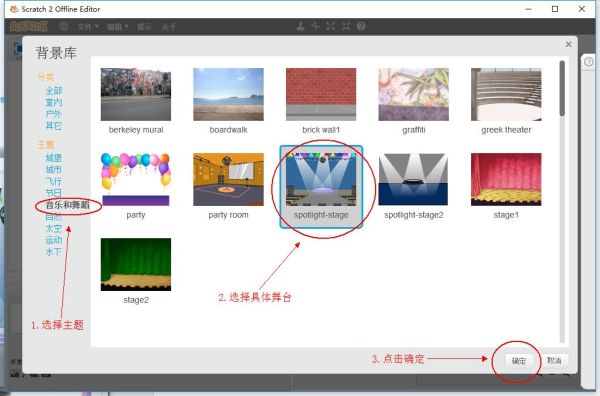The image size is (600, 396).
Task: Choose the 水下 theme
Action: tap(54, 252)
